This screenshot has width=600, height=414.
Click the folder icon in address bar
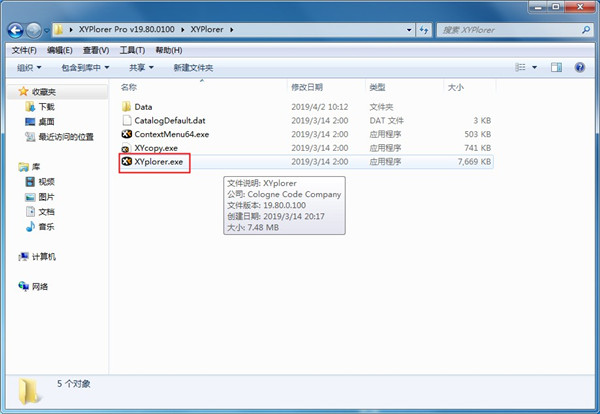pyautogui.click(x=59, y=30)
